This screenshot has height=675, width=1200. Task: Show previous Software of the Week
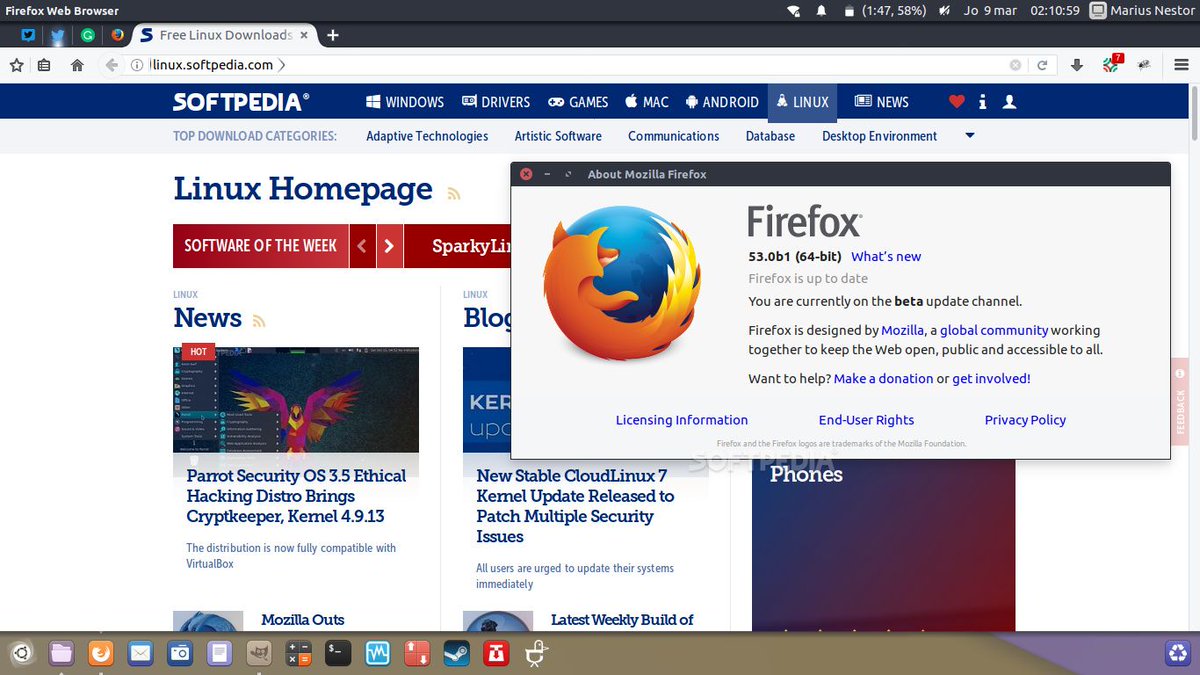click(362, 246)
